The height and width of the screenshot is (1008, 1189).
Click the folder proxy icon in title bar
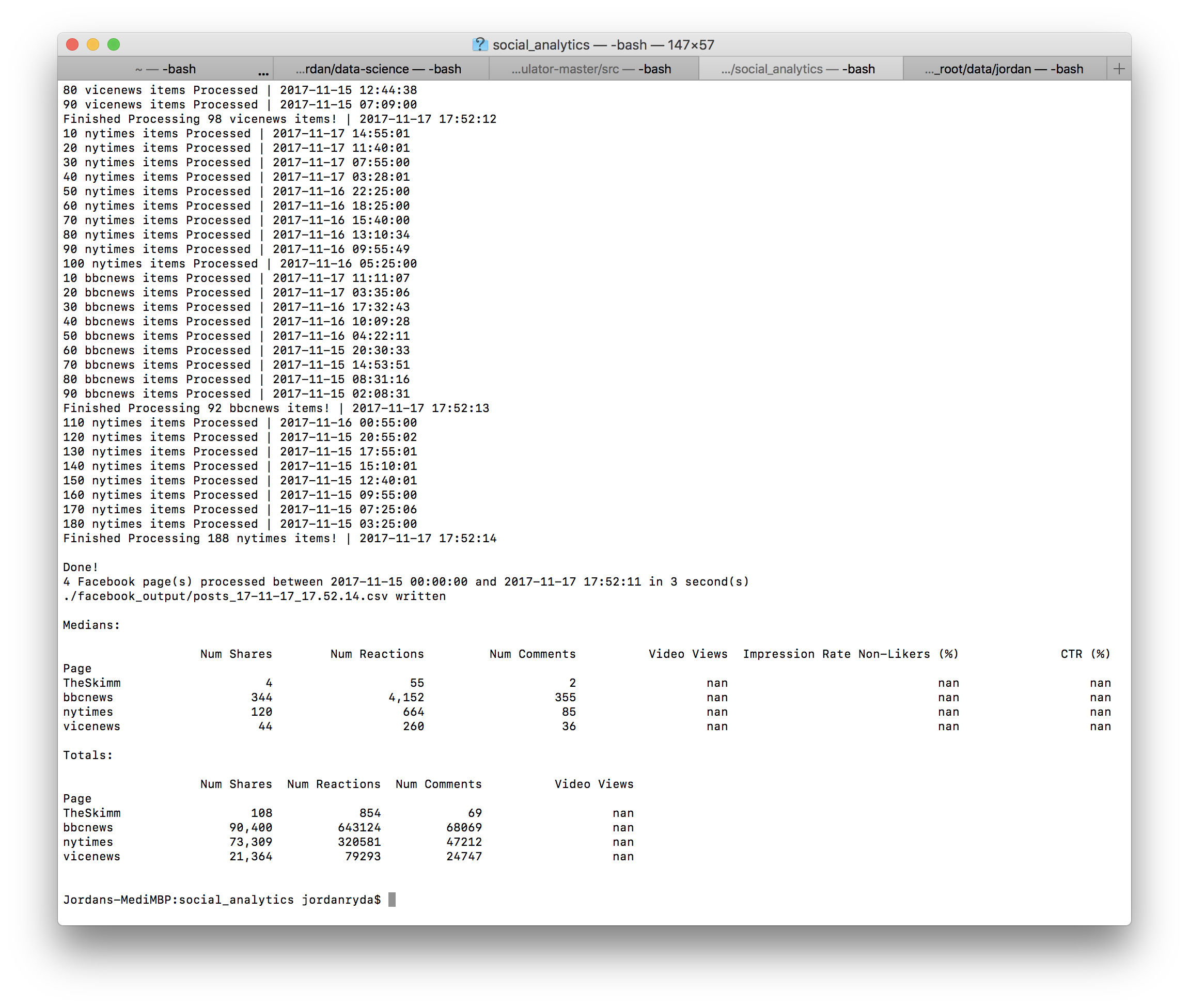480,44
